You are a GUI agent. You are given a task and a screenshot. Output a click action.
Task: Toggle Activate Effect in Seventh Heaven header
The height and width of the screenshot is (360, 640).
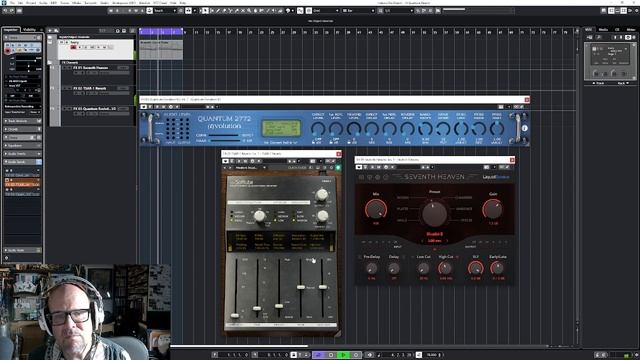(x=359, y=167)
